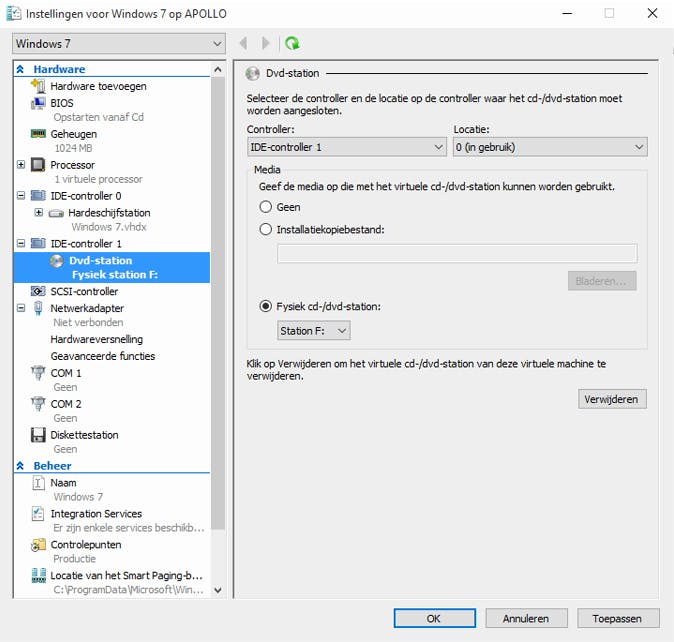Click the COM 1 port icon

point(38,373)
